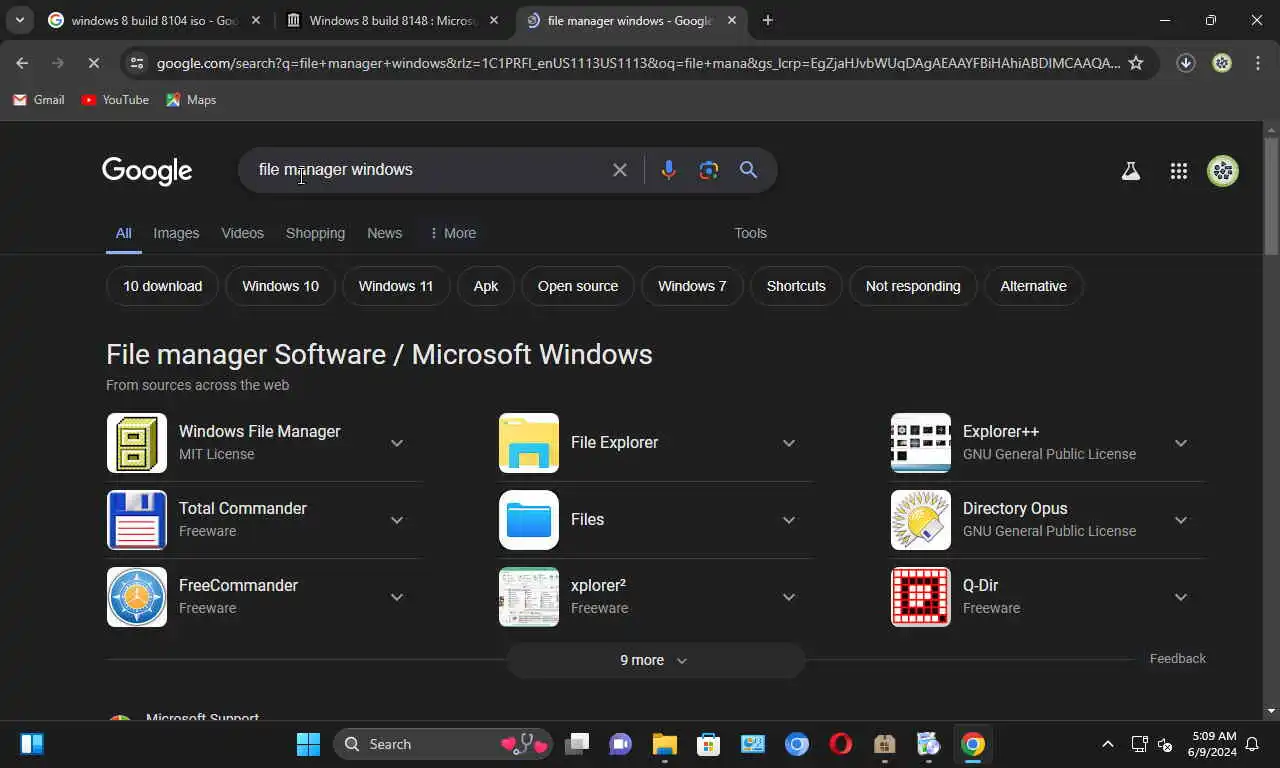
Task: Open a new browser tab
Action: [x=767, y=20]
